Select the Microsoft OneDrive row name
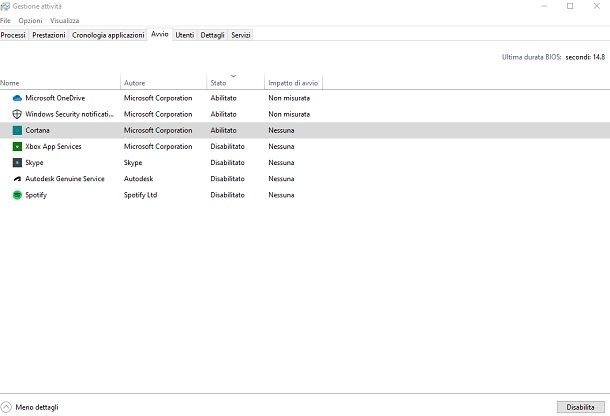610x416 pixels. tap(55, 98)
